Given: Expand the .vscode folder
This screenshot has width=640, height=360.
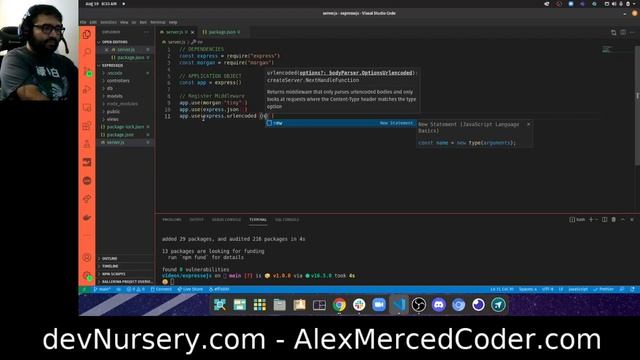Looking at the screenshot, I should tap(115, 73).
